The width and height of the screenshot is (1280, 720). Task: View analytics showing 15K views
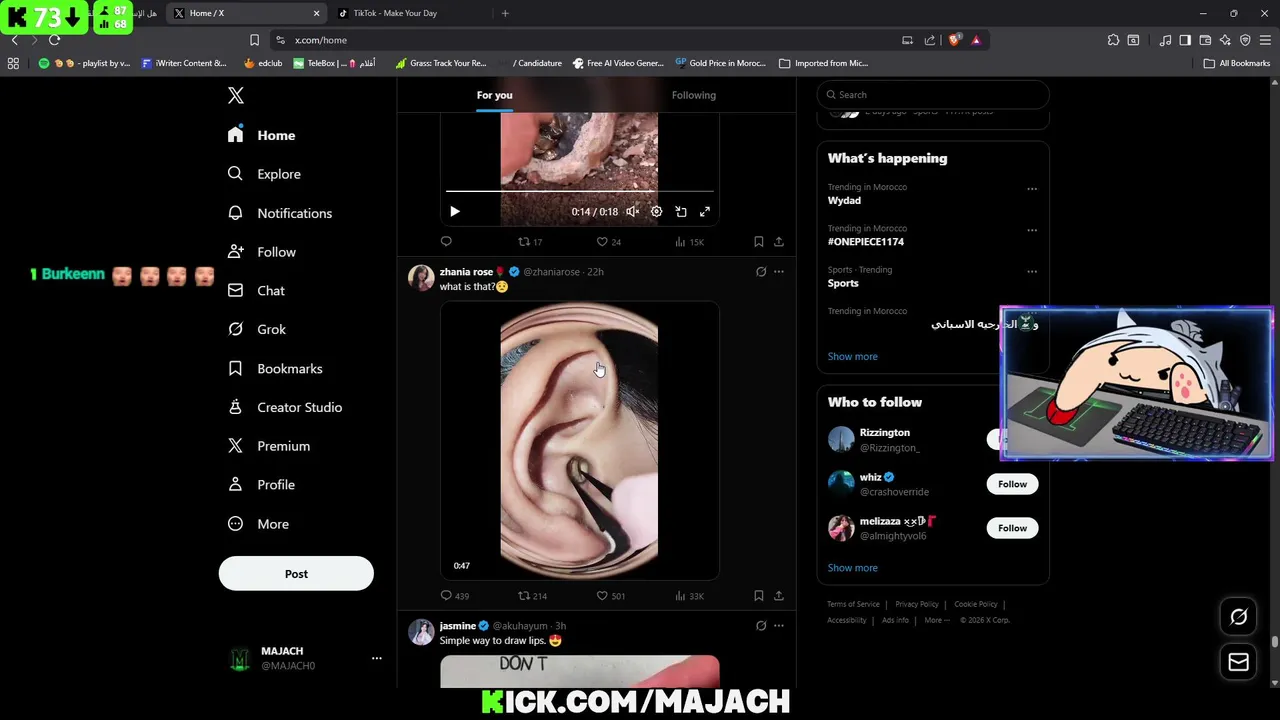[x=689, y=241]
